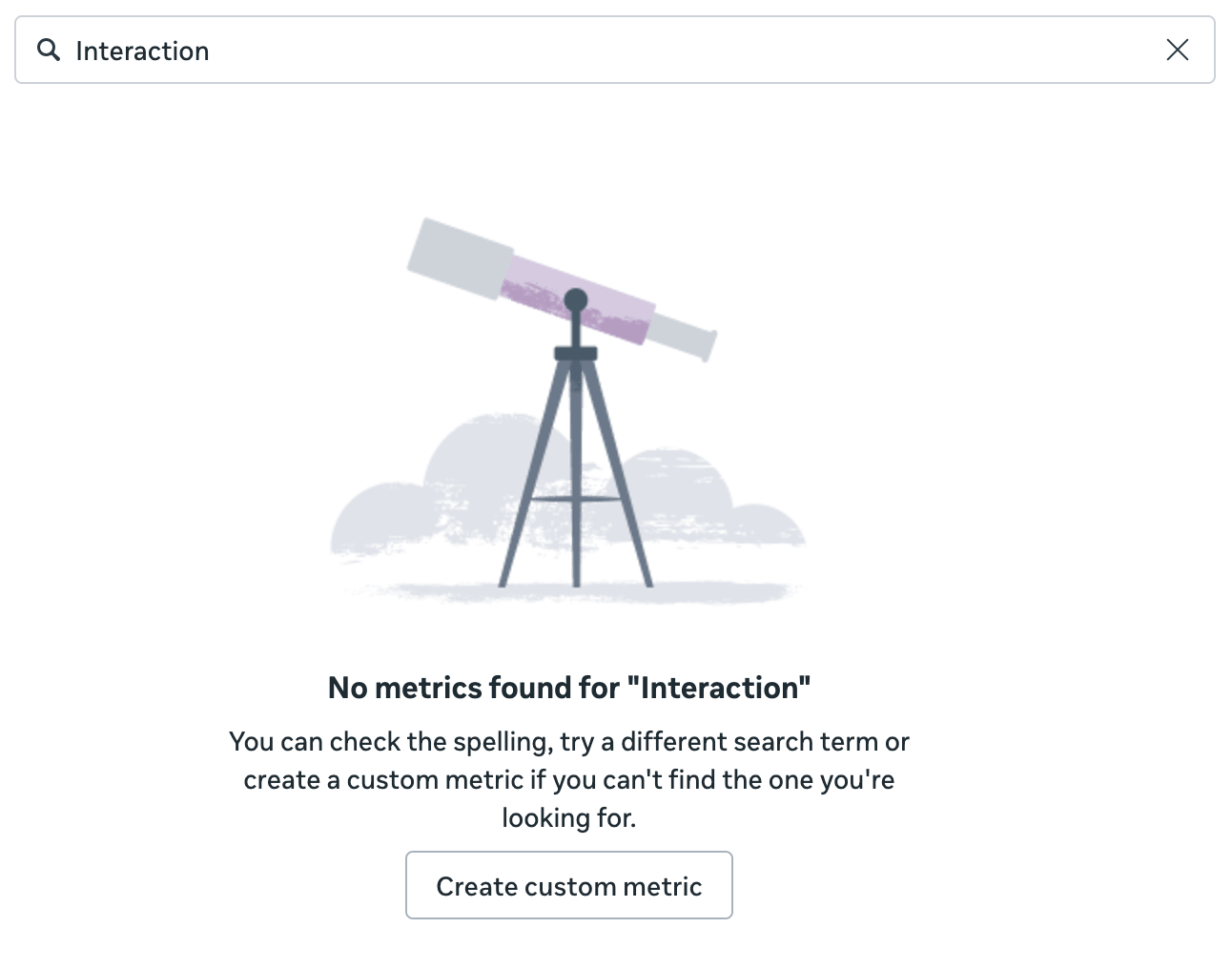The height and width of the screenshot is (969, 1232).
Task: Click the "looking for." text line
Action: click(569, 818)
